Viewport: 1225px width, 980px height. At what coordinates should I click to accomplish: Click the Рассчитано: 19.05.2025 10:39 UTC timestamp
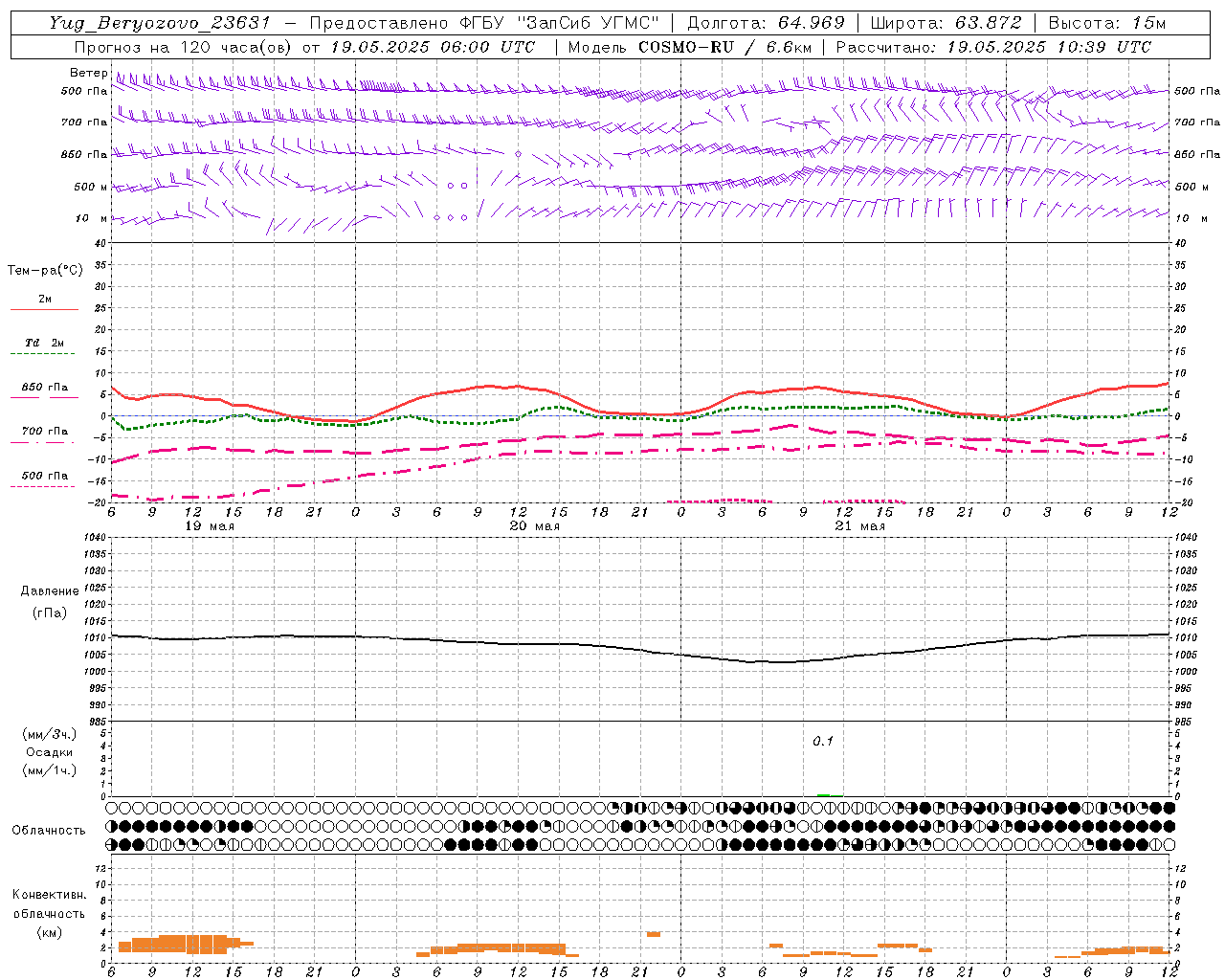[x=993, y=47]
